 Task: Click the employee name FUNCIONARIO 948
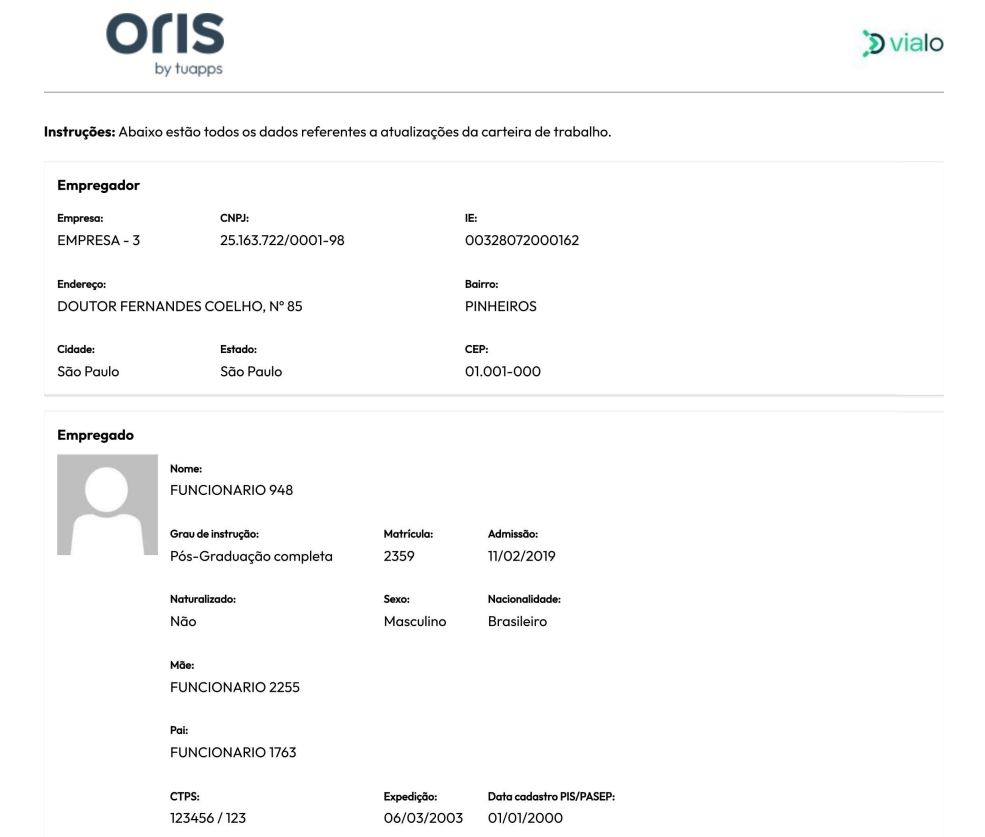point(231,490)
